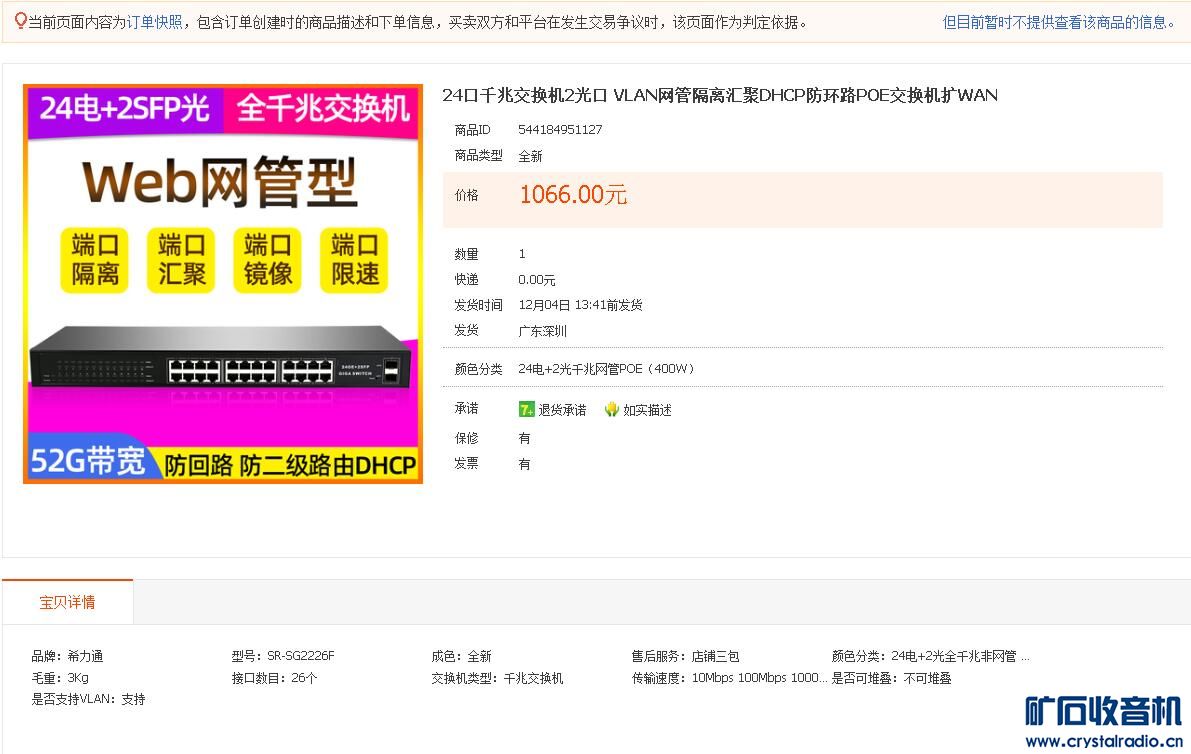Click the ship origin 广东深圳
Screen dimensions: 1191x754
(542, 330)
